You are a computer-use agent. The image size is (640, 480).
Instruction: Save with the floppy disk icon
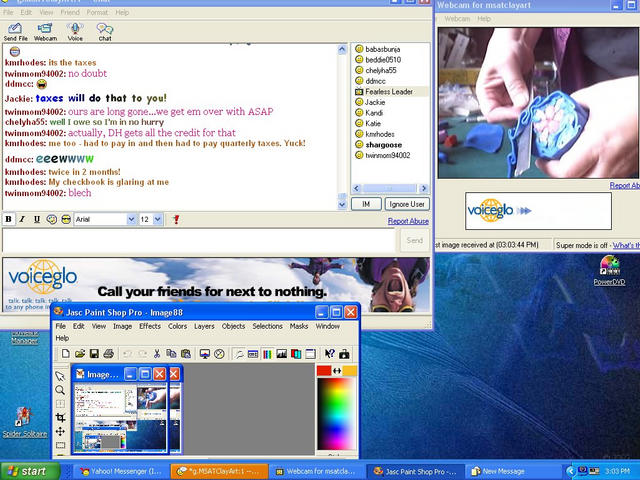tap(94, 354)
